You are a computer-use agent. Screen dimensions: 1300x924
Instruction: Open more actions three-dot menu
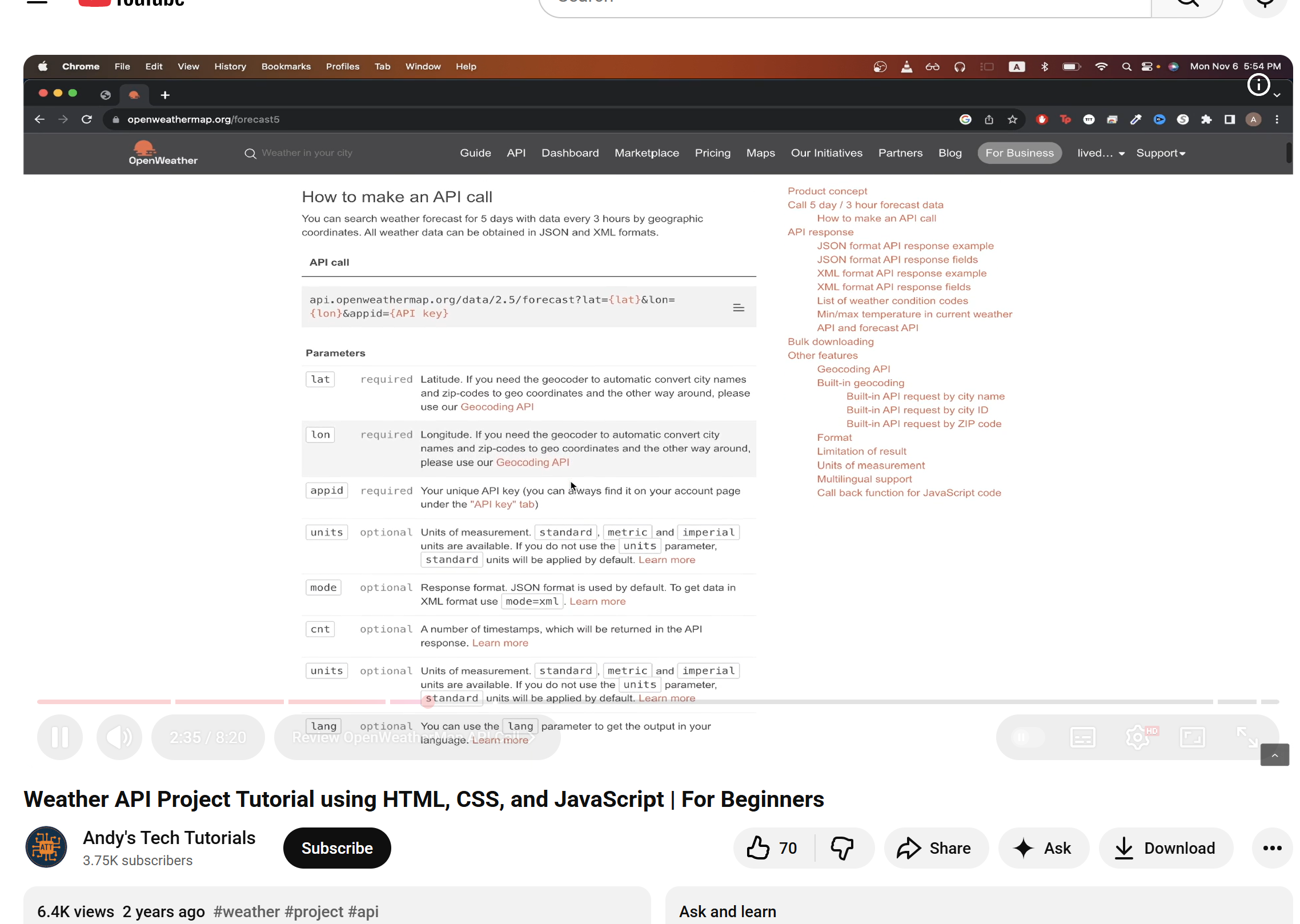[1272, 848]
